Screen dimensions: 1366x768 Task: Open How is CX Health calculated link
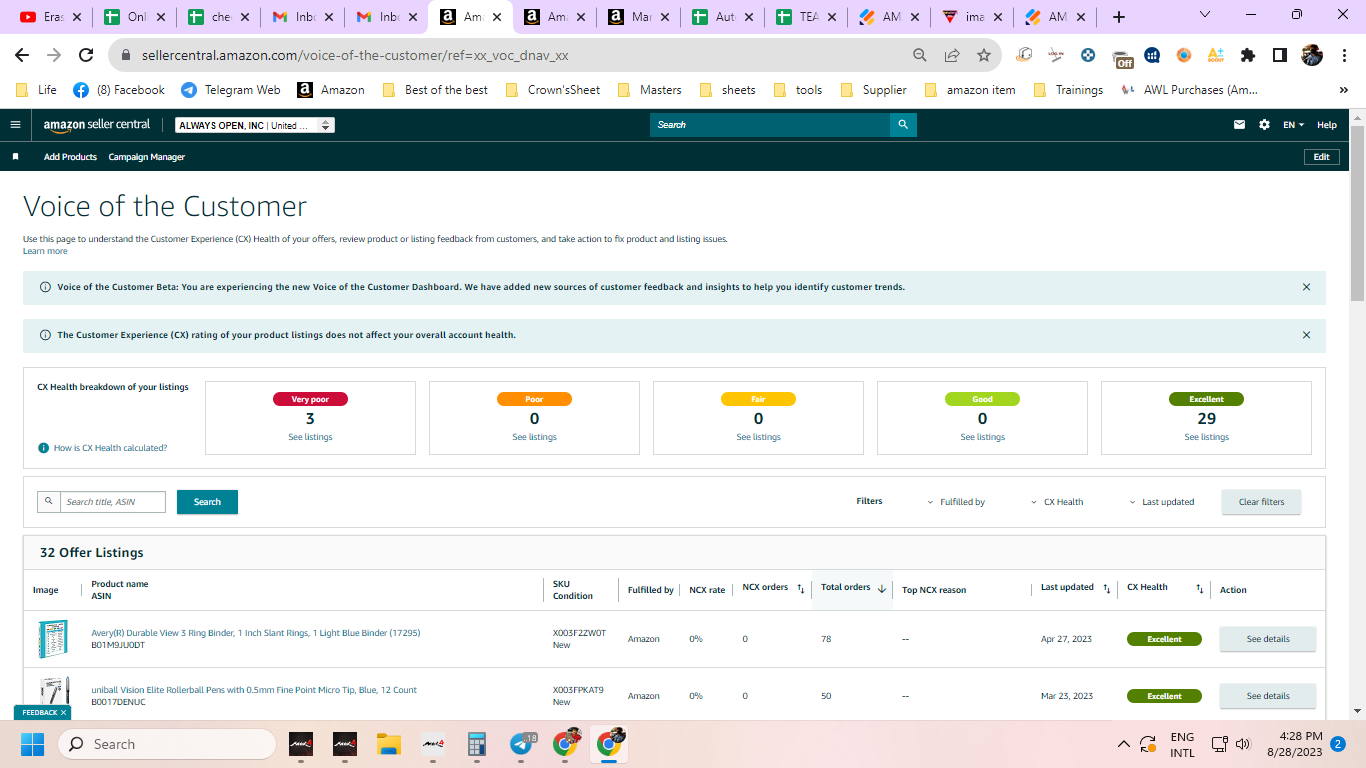click(x=110, y=448)
